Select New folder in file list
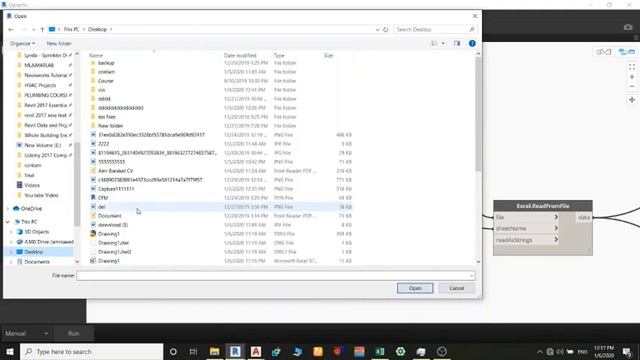This screenshot has height=360, width=640. (110, 126)
